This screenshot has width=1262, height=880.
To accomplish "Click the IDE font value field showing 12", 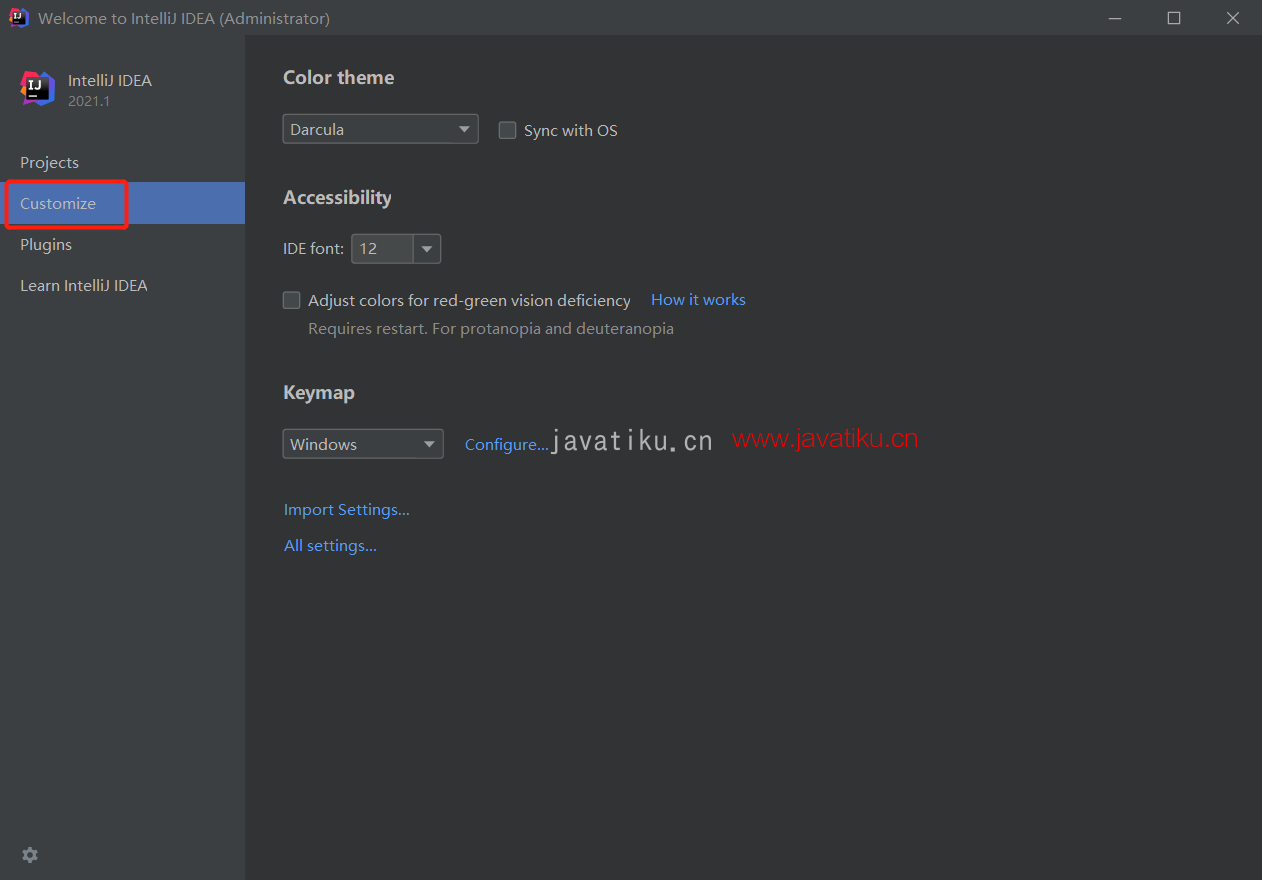I will coord(382,248).
